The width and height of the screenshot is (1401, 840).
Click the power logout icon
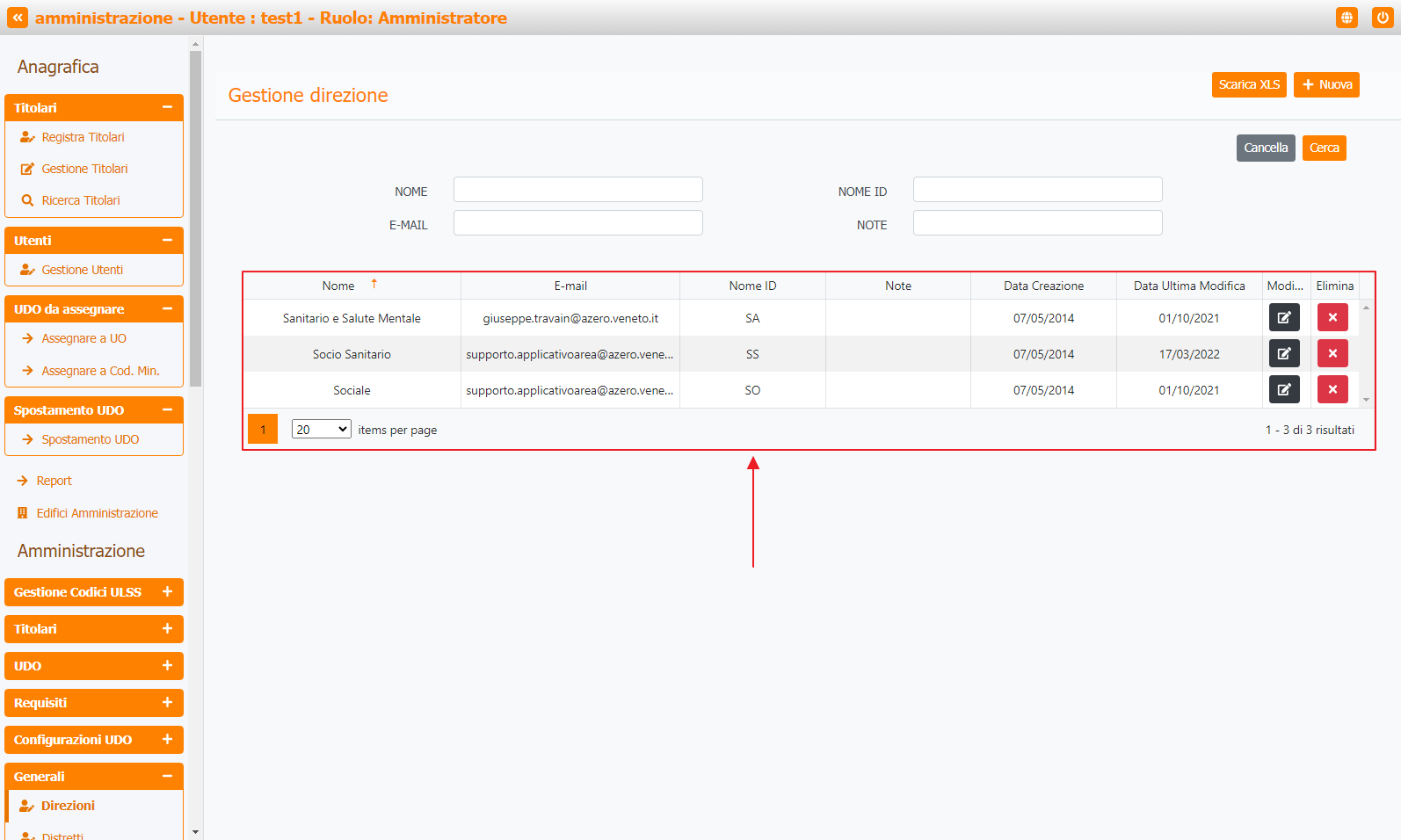click(1383, 18)
